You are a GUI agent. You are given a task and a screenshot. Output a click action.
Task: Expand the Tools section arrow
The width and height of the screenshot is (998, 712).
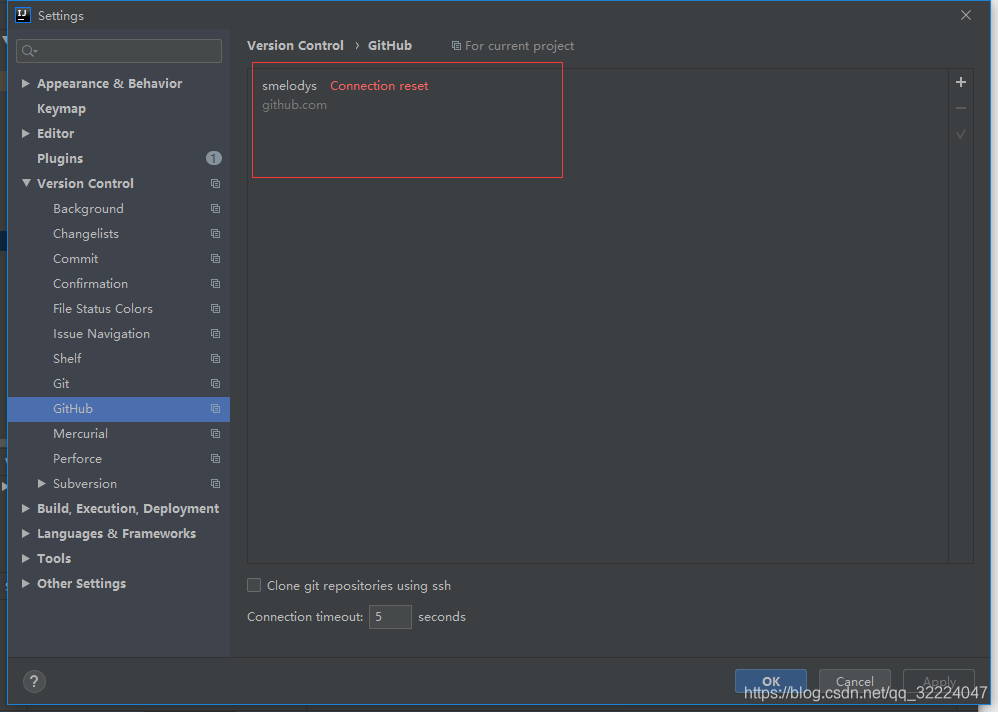coord(25,558)
